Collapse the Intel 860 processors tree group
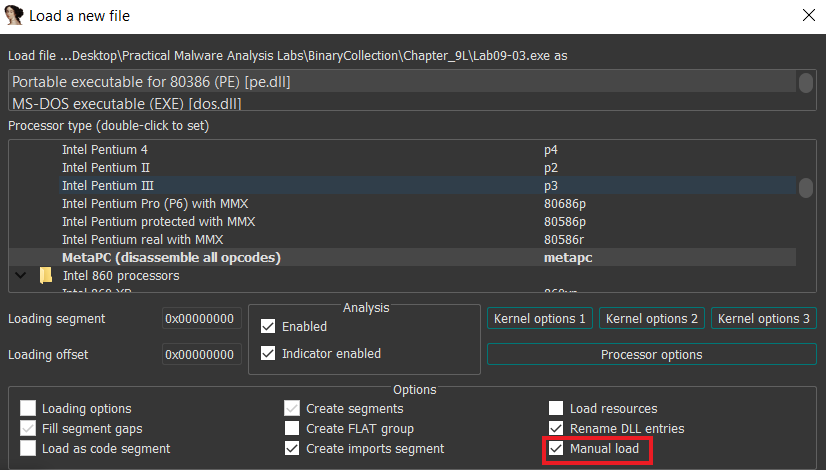The height and width of the screenshot is (470, 826). click(x=20, y=275)
